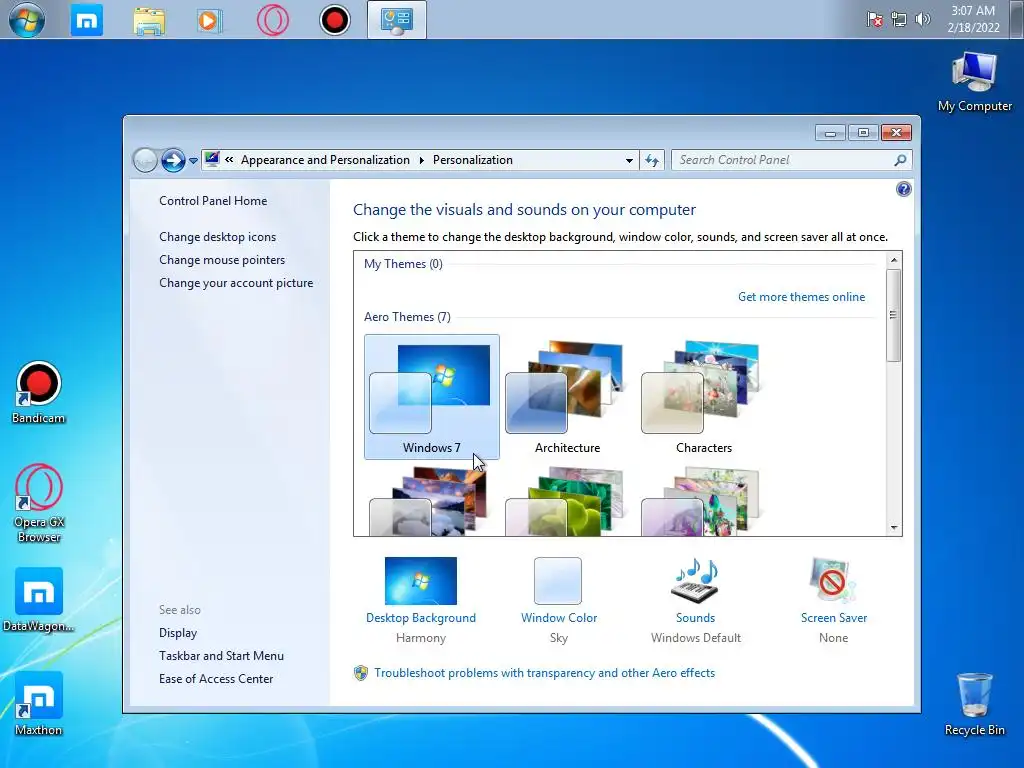1024x768 pixels.
Task: Select the DataWagon desktop icon
Action: click(39, 600)
